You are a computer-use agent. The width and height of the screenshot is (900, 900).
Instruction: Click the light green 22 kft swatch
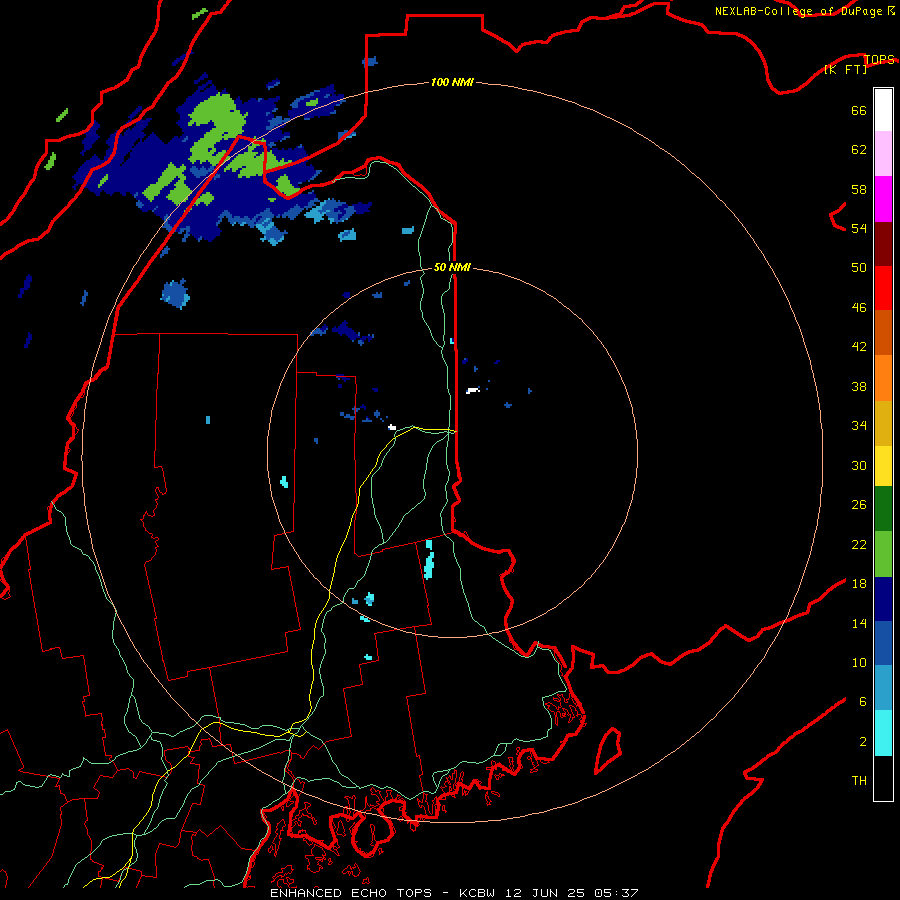pos(883,554)
